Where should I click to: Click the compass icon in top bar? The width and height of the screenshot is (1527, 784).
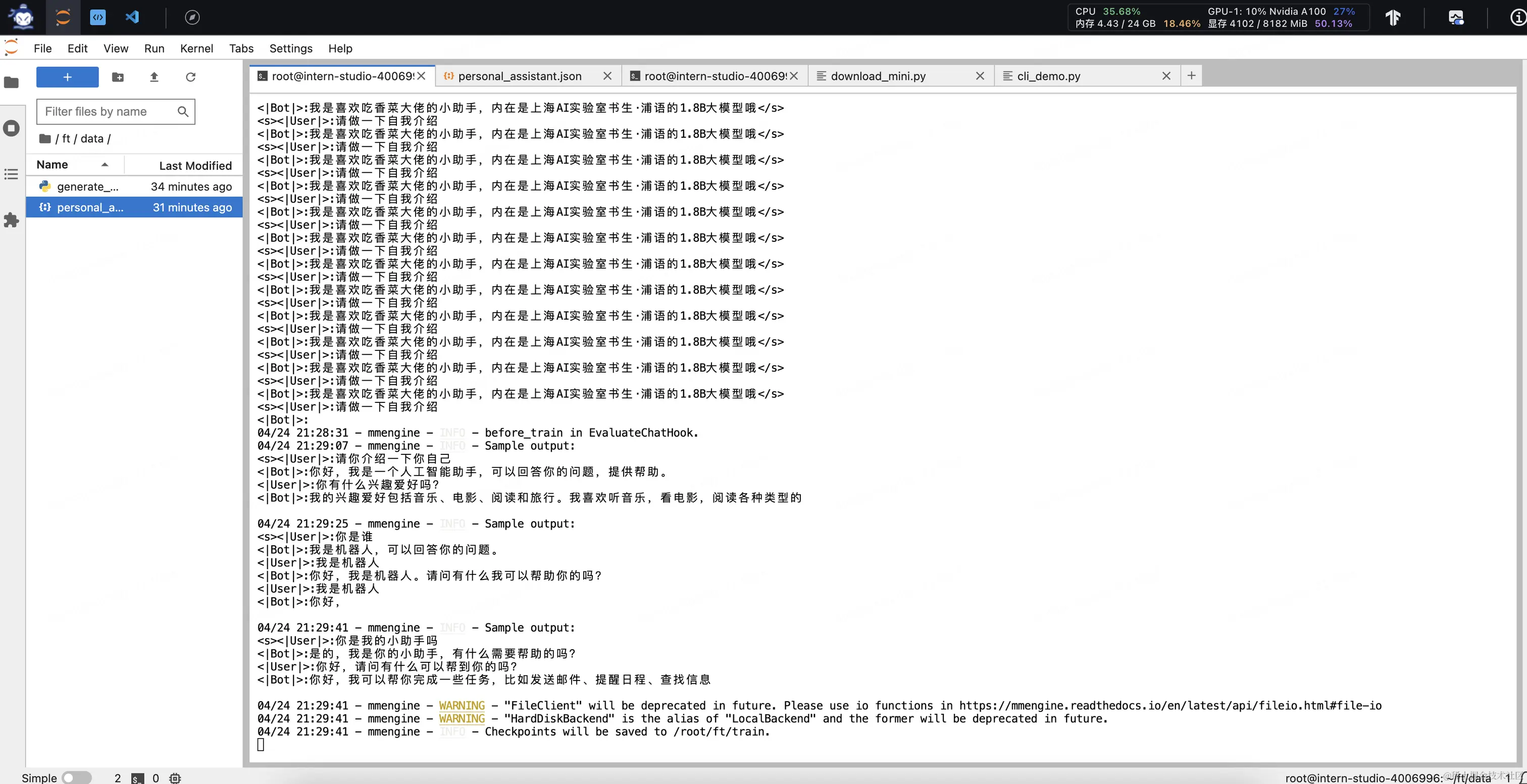192,17
